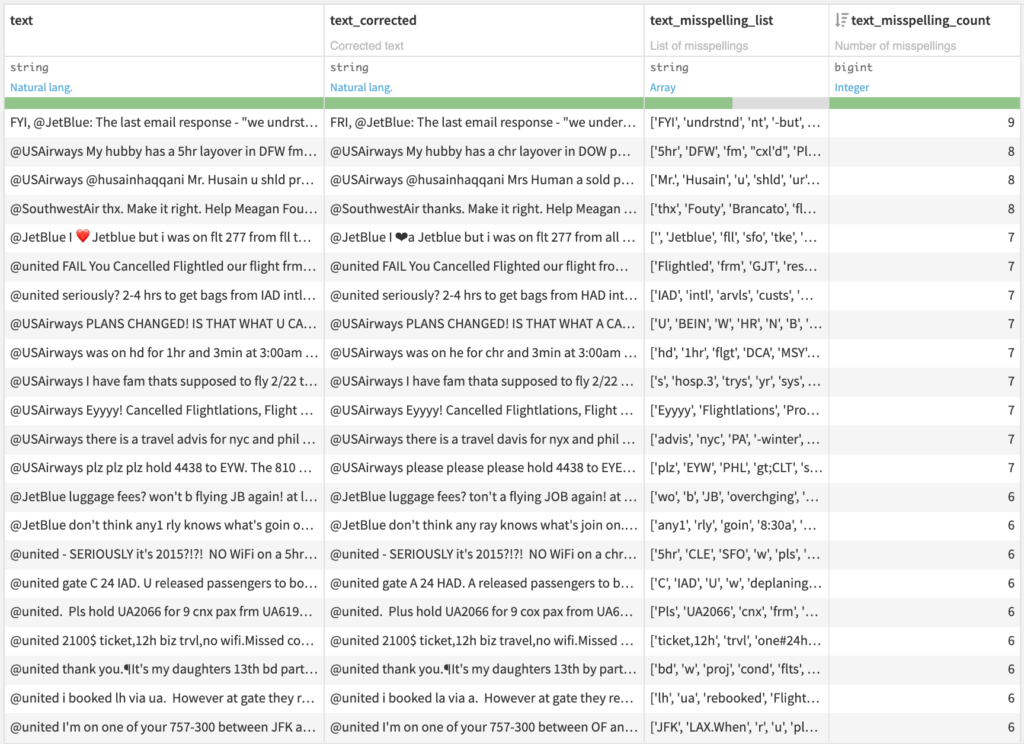Screen dimensions: 1024x744
Task: Select the corrected cell 'get bags from HAD'
Action: (x=484, y=295)
